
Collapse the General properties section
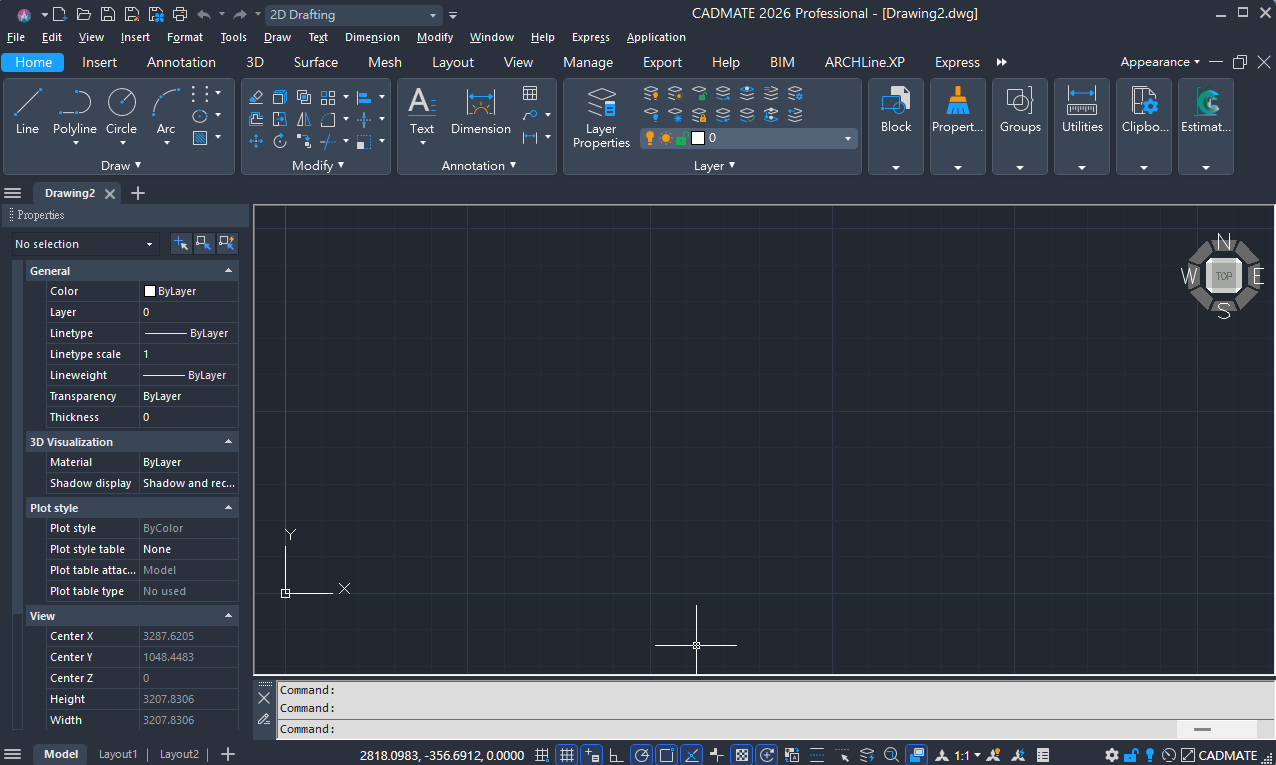(x=228, y=271)
